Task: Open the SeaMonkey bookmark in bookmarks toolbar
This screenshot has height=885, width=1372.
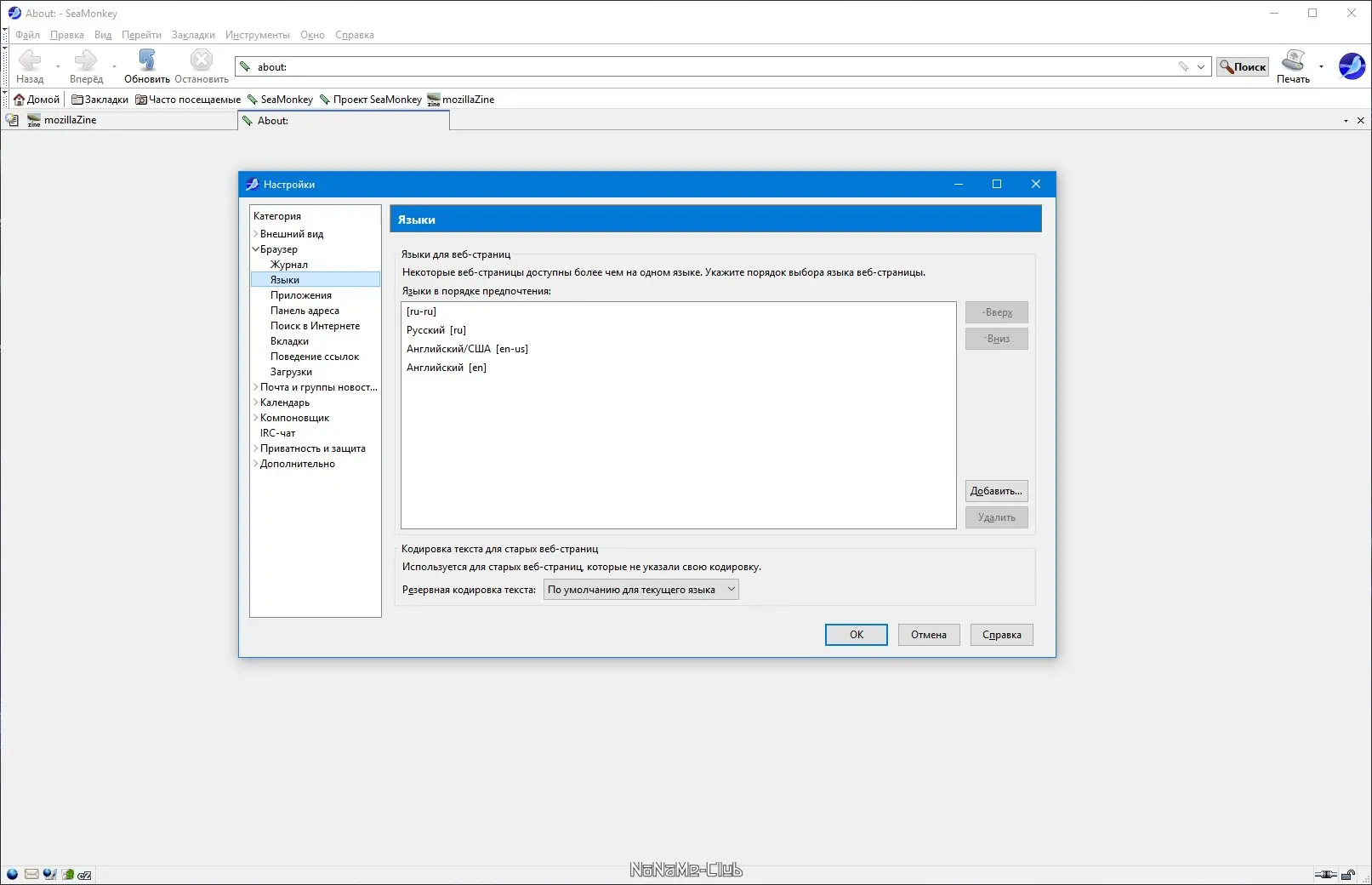Action: coord(280,100)
